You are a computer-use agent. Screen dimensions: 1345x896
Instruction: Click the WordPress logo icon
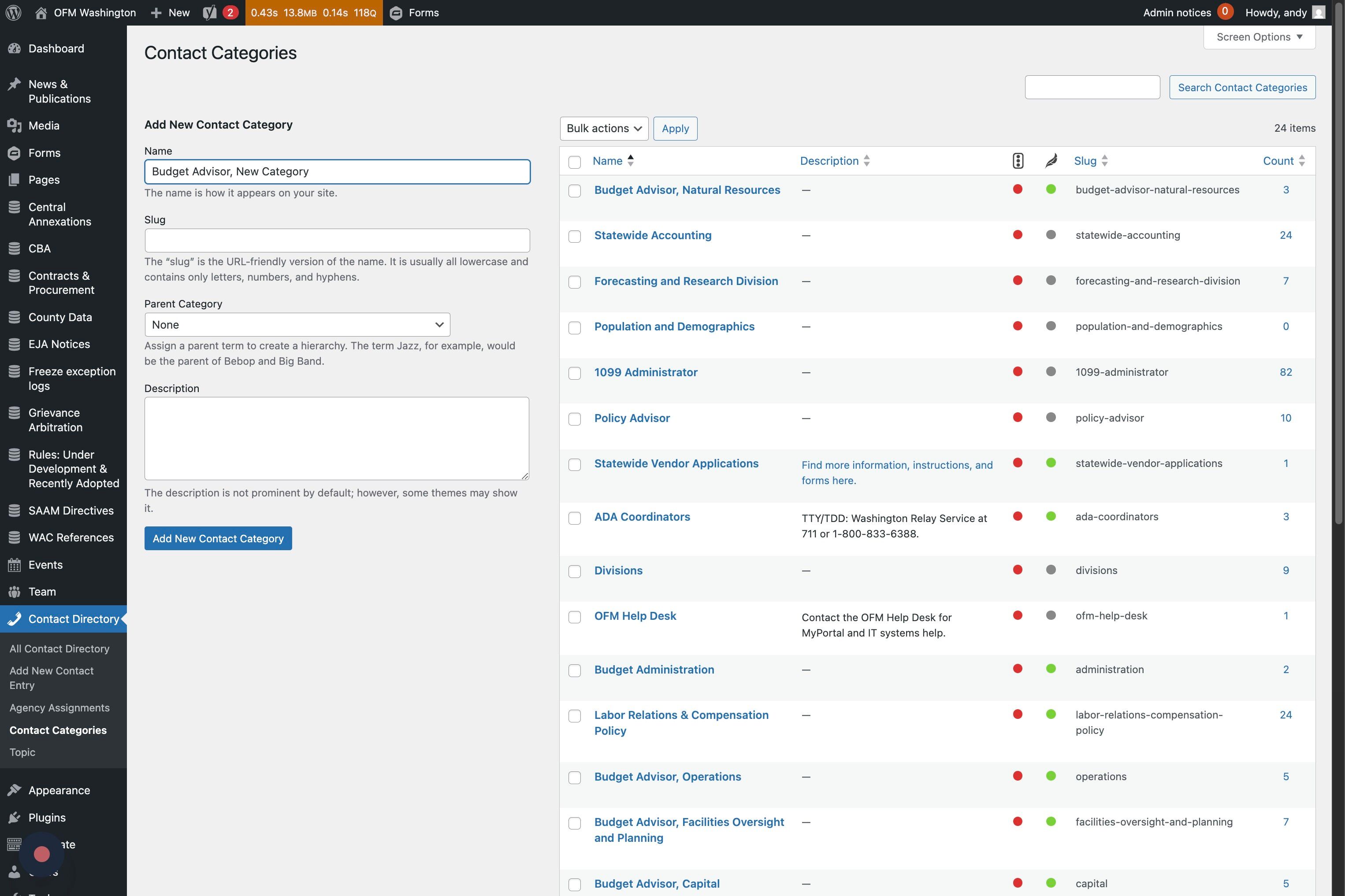tap(14, 13)
